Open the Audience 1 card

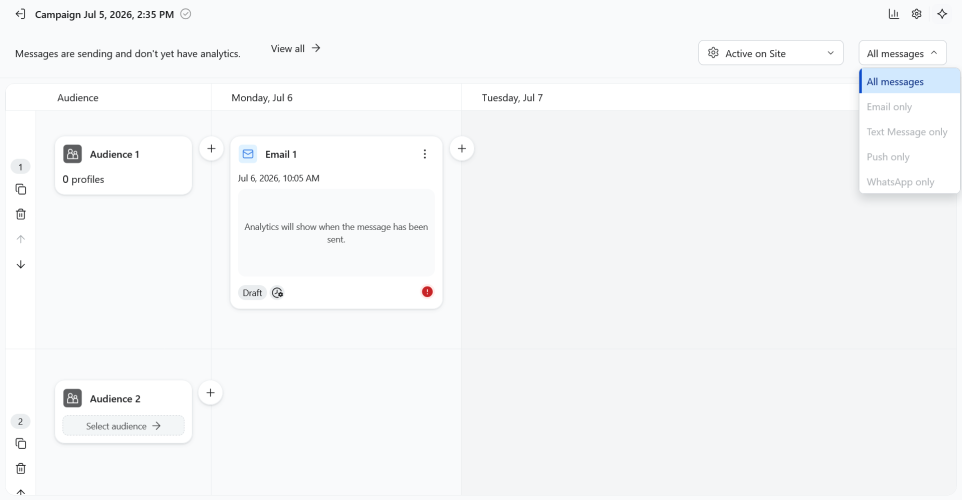coord(123,166)
